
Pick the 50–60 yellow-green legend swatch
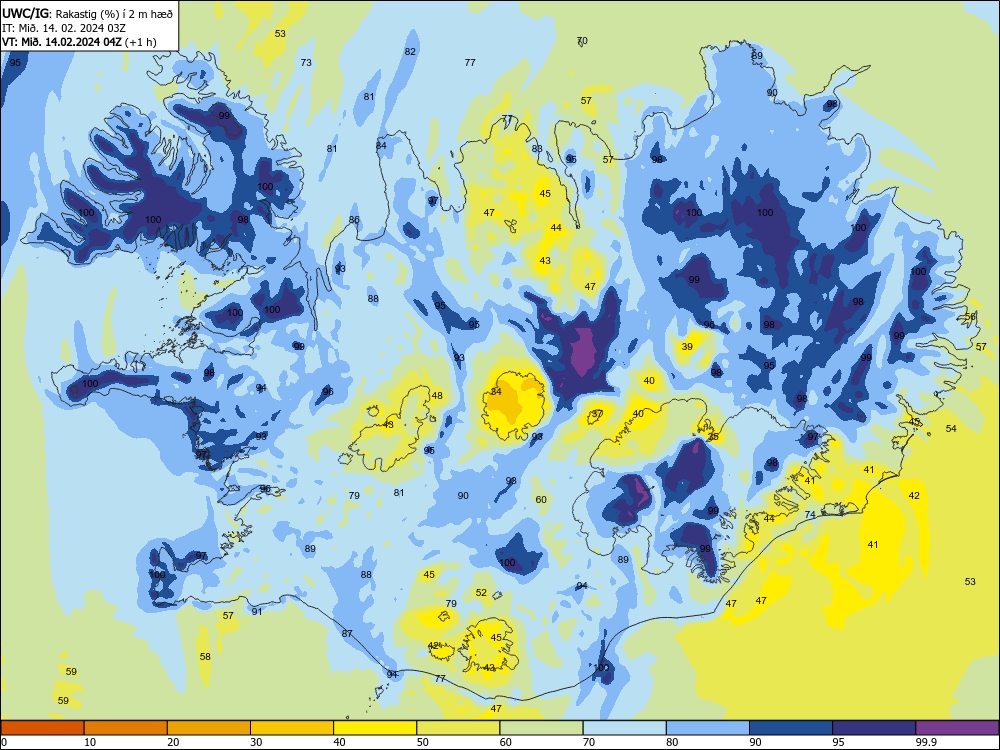coord(458,728)
